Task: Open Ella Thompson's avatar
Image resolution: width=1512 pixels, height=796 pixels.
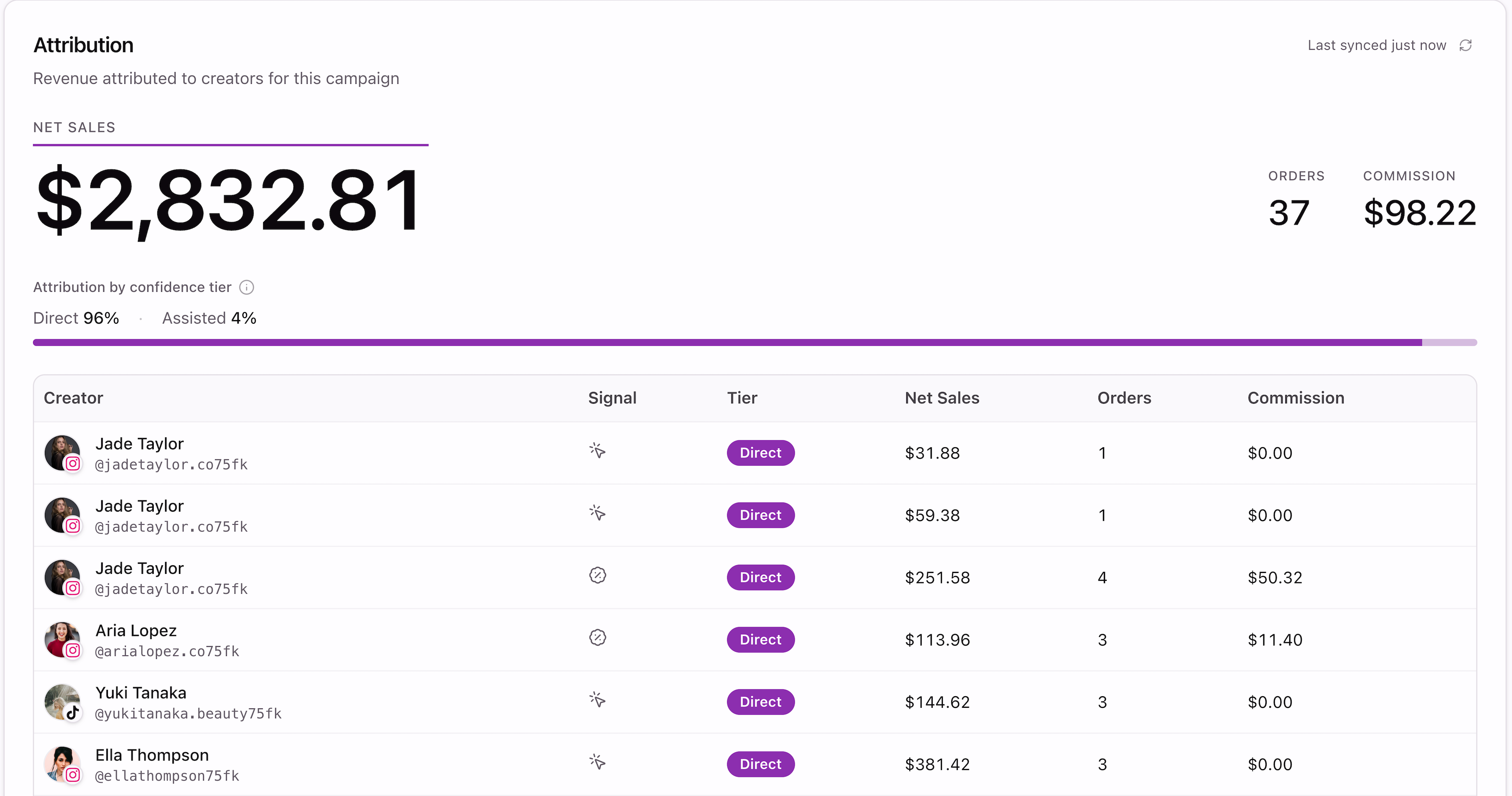Action: [x=62, y=764]
